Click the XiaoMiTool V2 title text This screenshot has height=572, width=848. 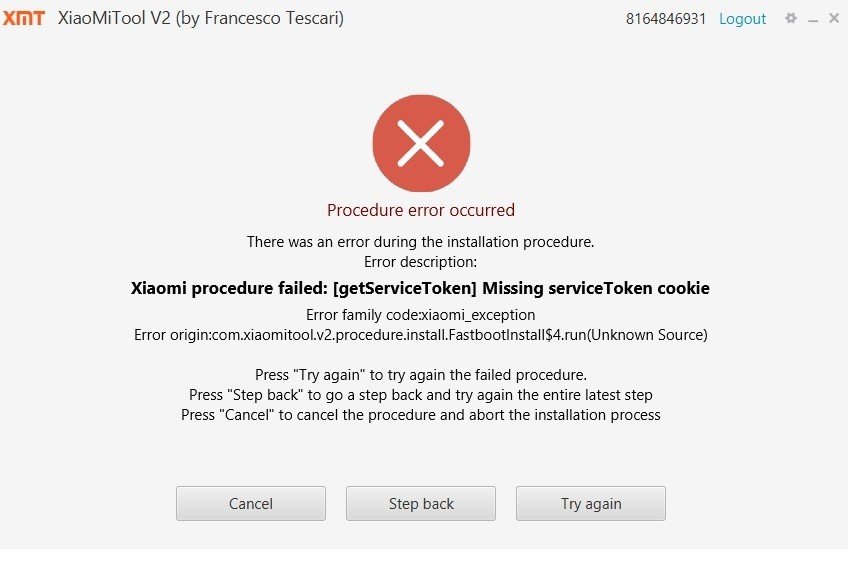(x=200, y=18)
